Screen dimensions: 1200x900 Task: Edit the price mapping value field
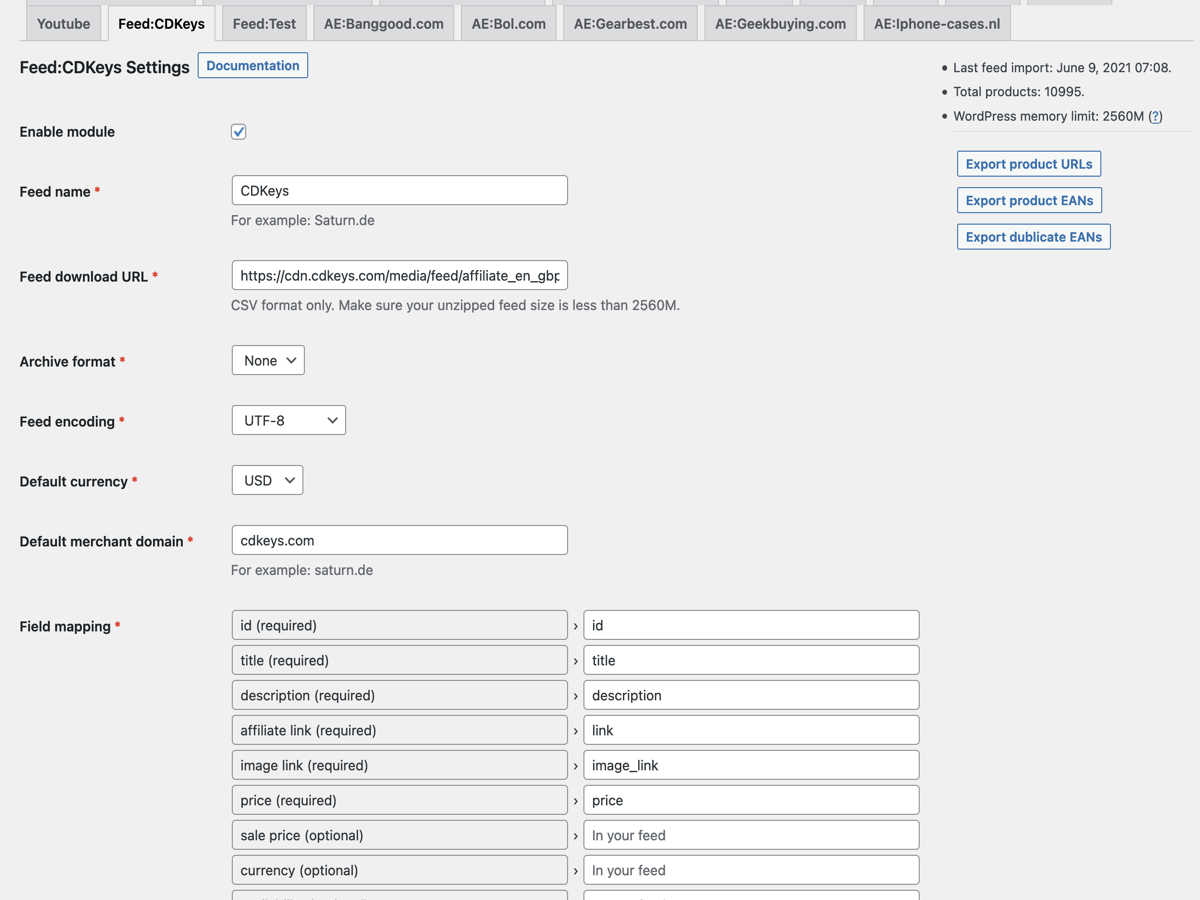(751, 800)
